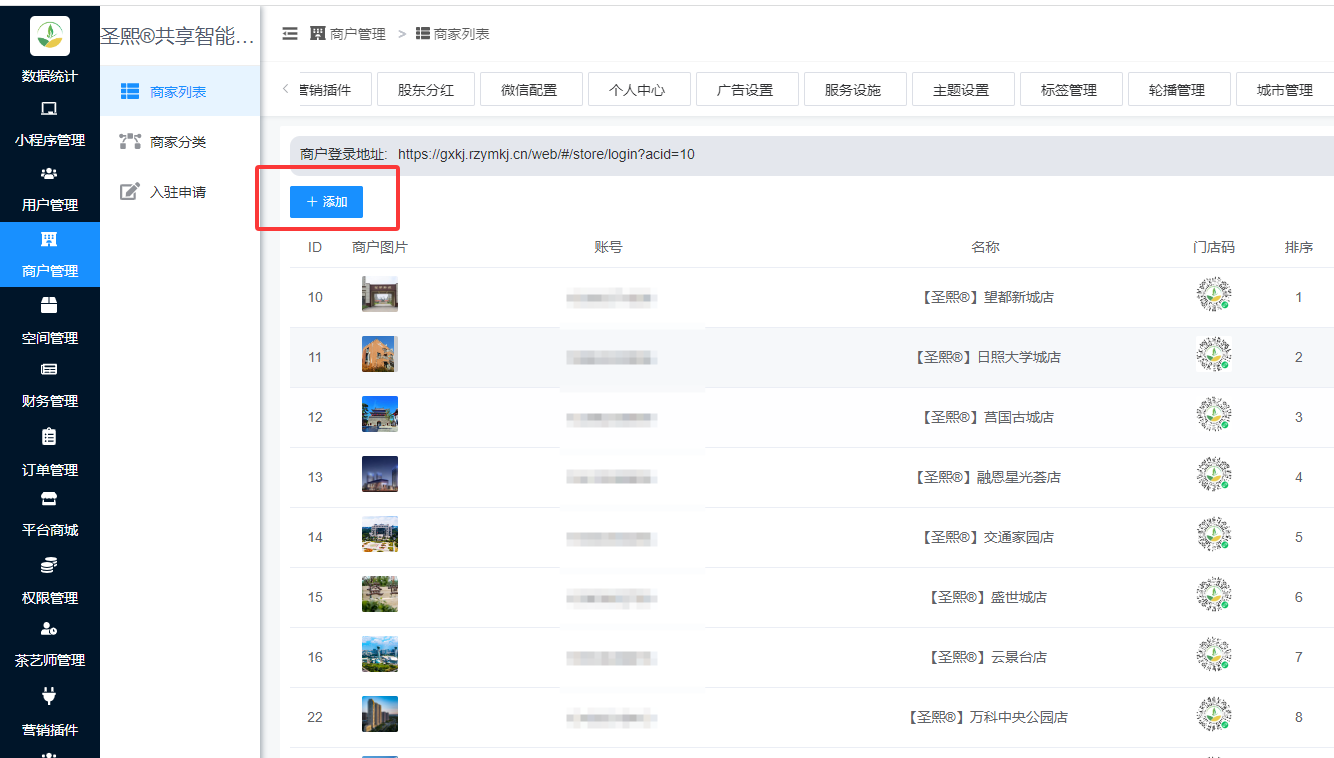
Task: Open the store QR code for 融恩星光荟店
Action: [x=1214, y=474]
